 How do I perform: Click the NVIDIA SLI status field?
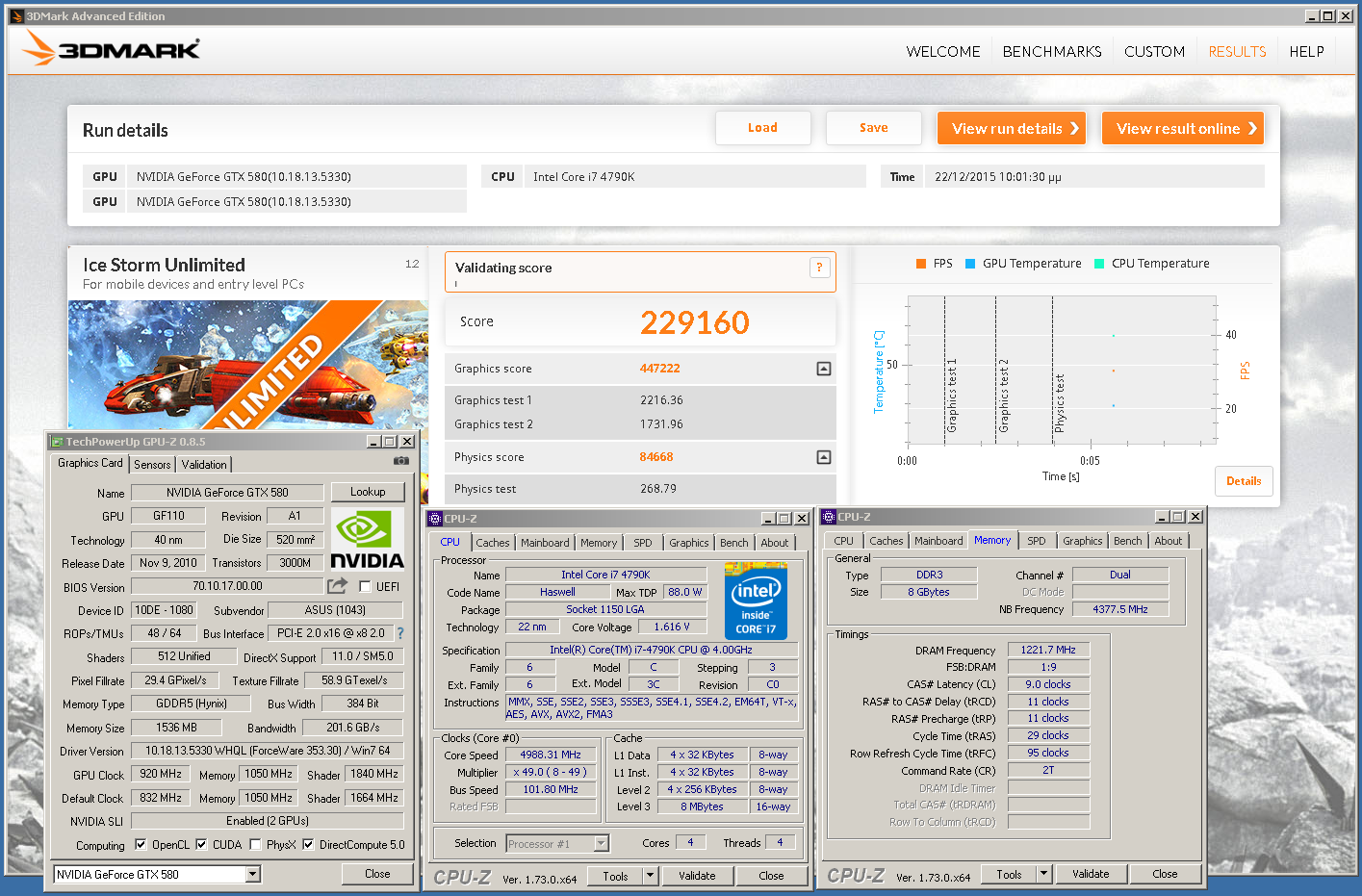point(268,821)
